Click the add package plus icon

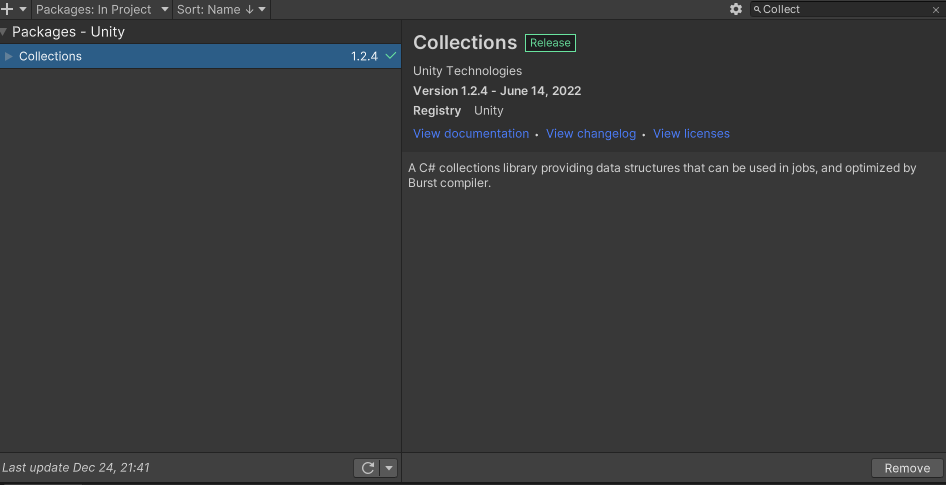(x=8, y=9)
